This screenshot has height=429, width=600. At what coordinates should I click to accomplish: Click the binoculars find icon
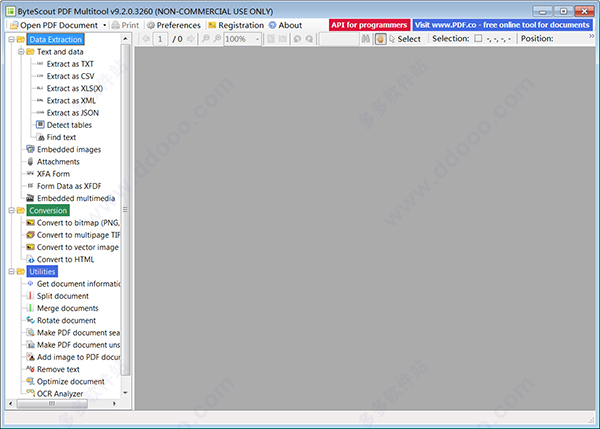click(366, 39)
